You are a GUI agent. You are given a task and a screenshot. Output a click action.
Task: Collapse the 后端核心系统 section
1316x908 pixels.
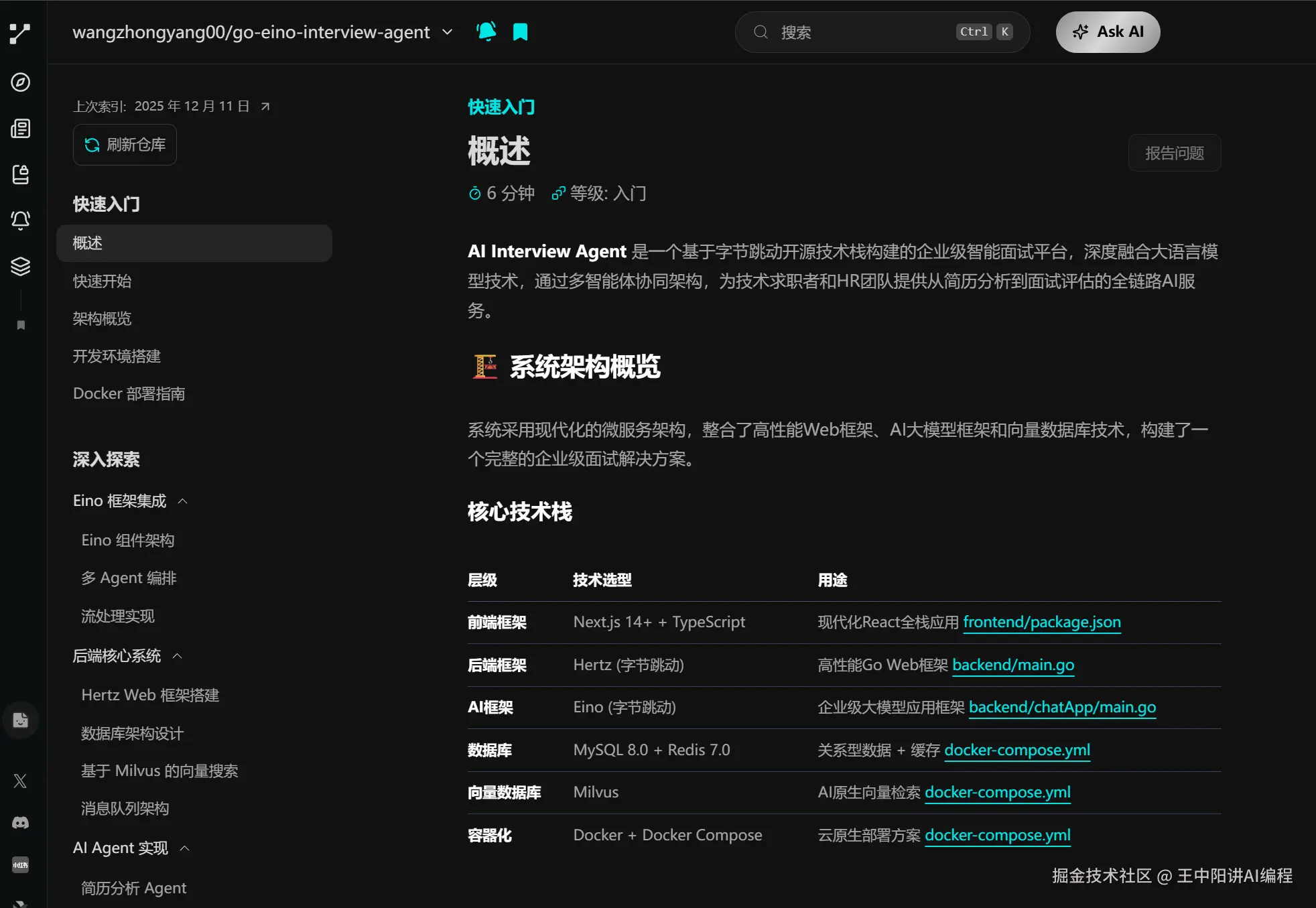point(178,656)
